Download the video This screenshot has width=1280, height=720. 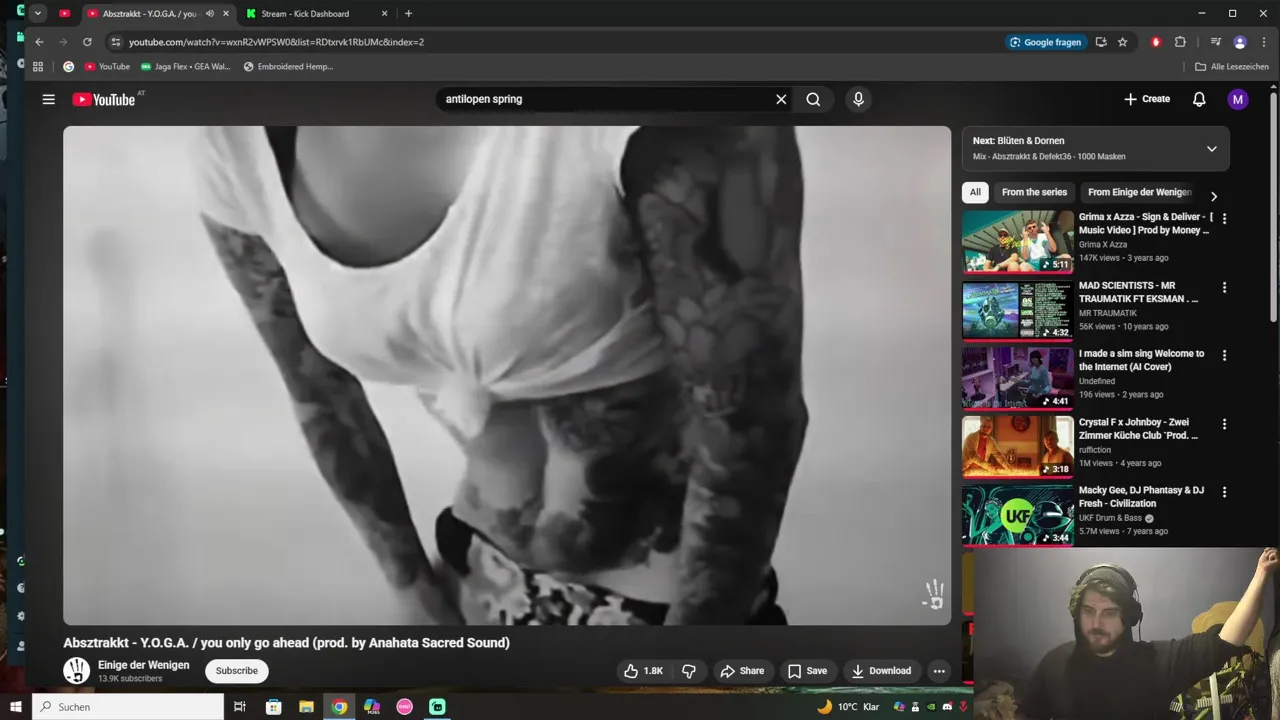tap(881, 671)
